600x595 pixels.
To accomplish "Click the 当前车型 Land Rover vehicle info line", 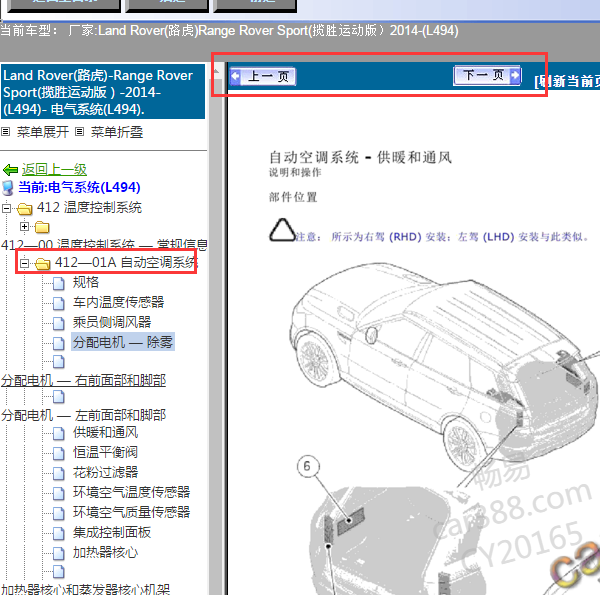I will [229, 30].
